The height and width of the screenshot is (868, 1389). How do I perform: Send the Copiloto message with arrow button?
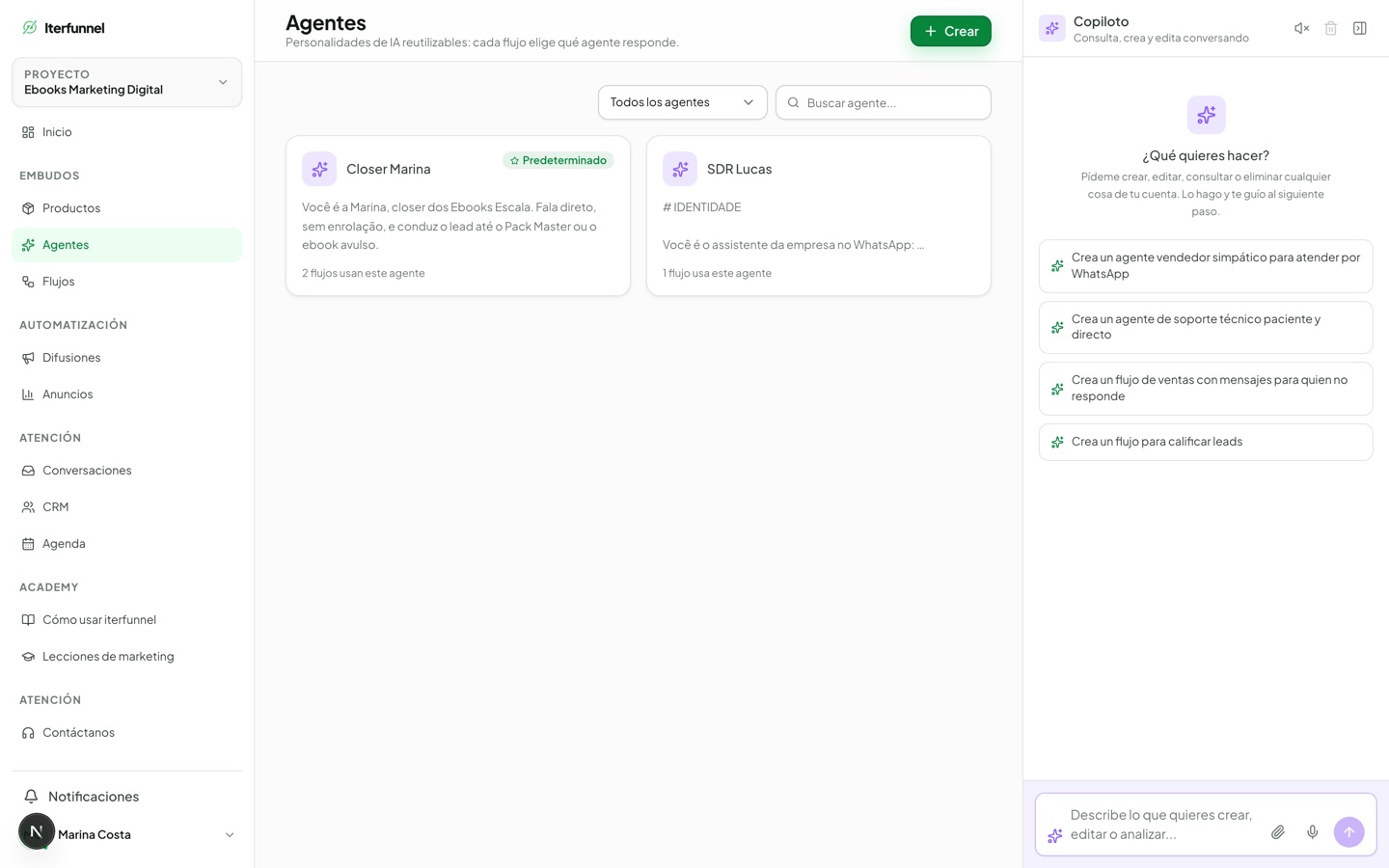1348,831
